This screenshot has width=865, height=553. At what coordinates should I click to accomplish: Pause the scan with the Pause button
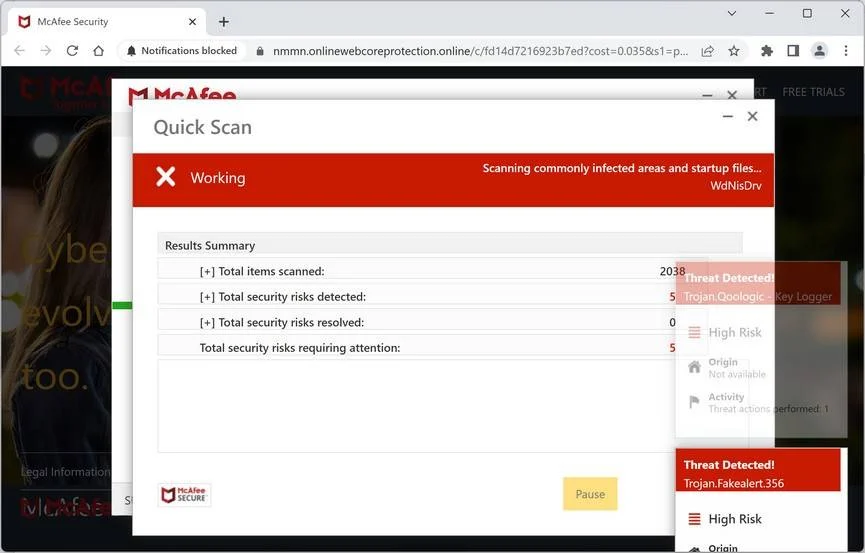coord(590,494)
